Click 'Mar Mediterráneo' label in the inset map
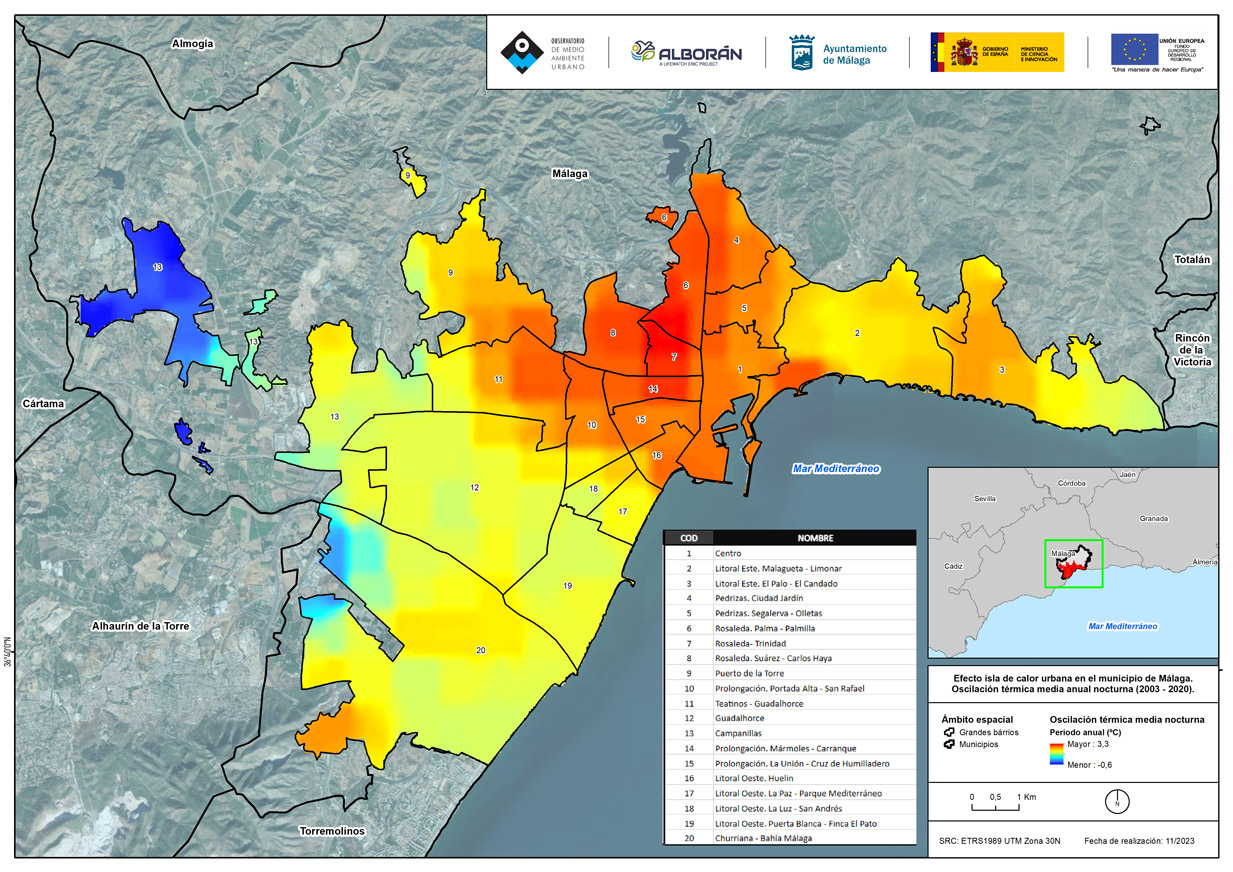This screenshot has height=872, width=1233. (x=1123, y=626)
